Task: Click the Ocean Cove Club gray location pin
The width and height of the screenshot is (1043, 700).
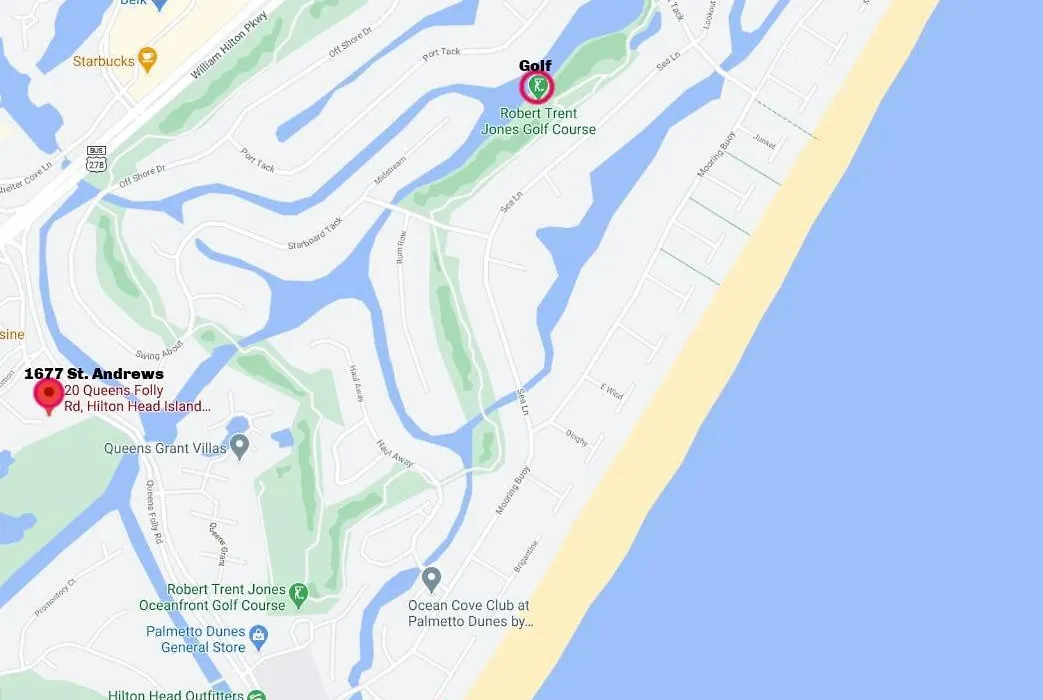Action: 431,580
